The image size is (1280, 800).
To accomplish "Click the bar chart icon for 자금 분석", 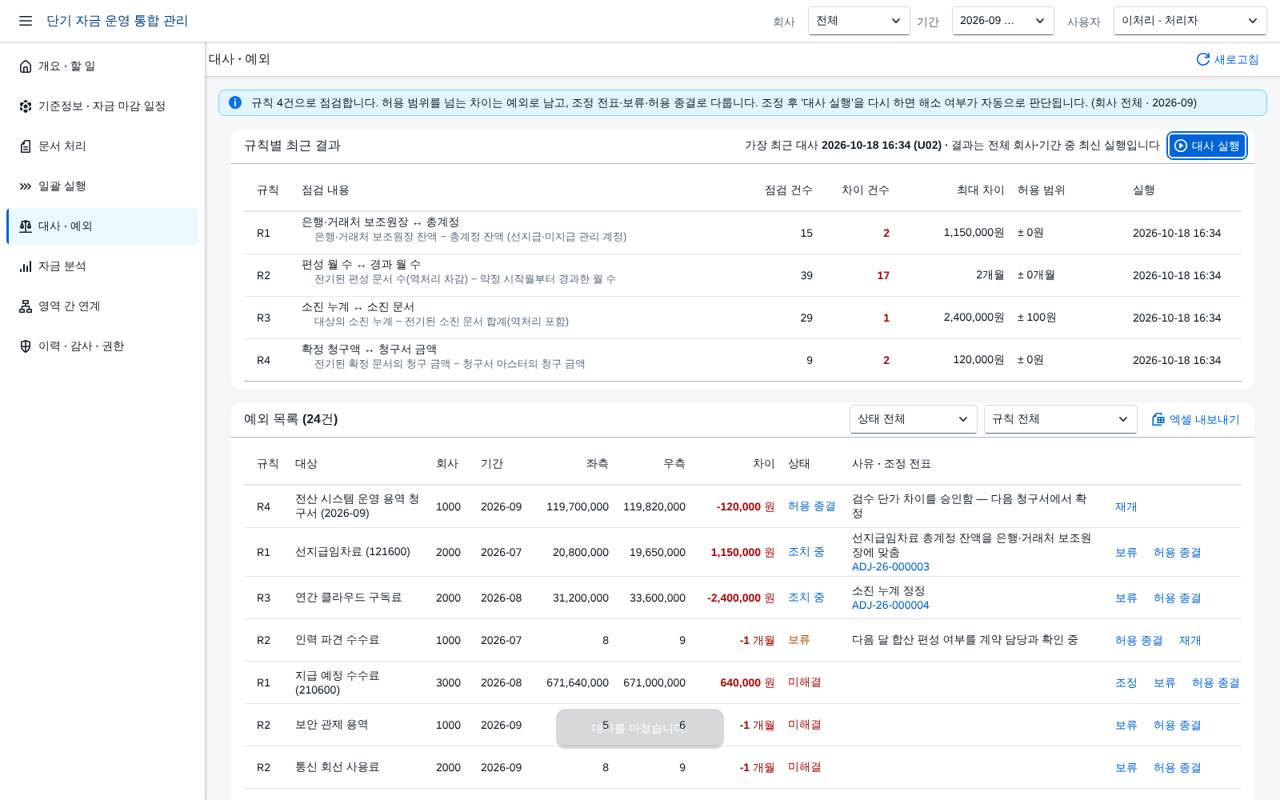I will click(26, 266).
